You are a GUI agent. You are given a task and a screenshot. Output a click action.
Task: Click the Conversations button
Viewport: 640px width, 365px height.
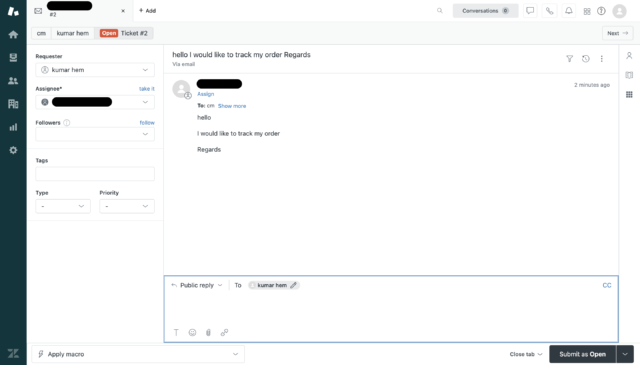coord(485,11)
